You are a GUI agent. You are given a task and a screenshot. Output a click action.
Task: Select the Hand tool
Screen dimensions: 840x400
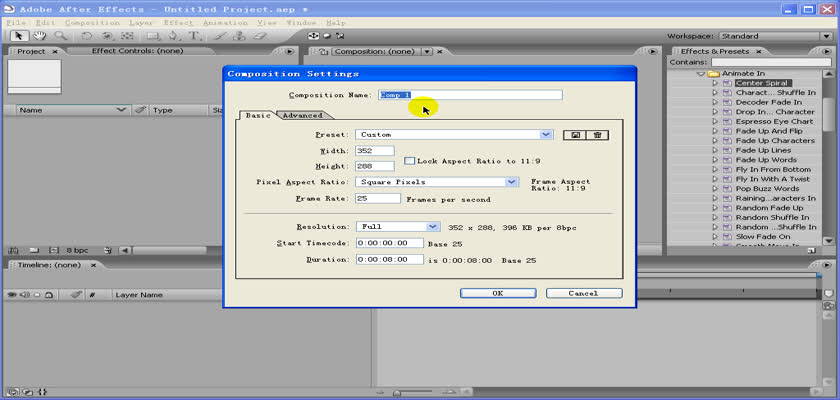pos(39,36)
